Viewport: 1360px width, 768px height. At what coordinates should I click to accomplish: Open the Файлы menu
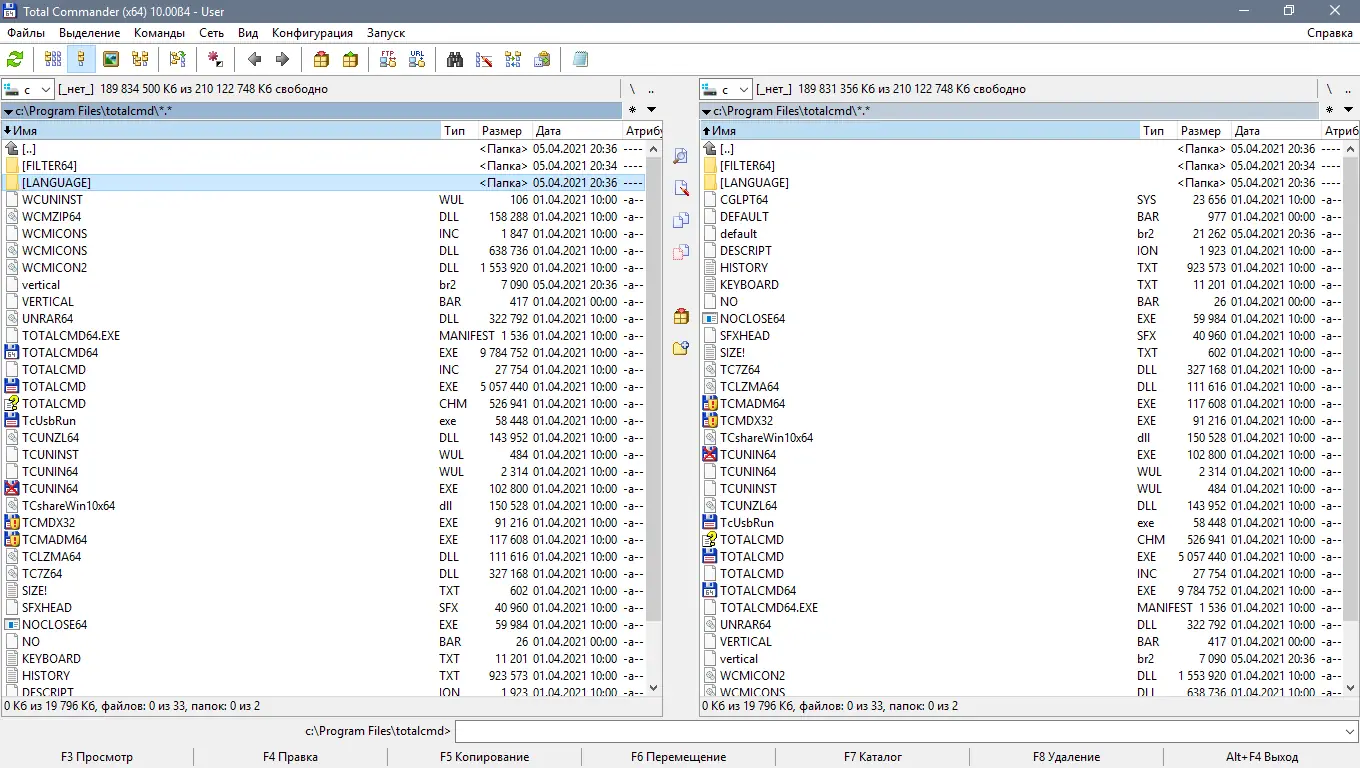[x=26, y=32]
